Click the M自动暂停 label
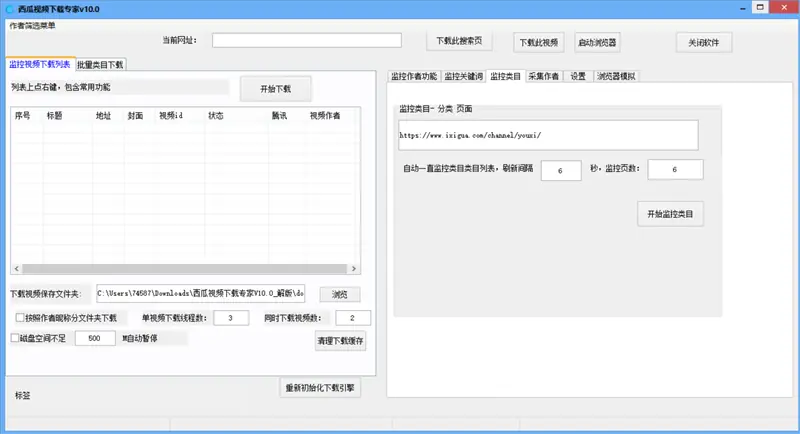The image size is (800, 434). click(140, 338)
